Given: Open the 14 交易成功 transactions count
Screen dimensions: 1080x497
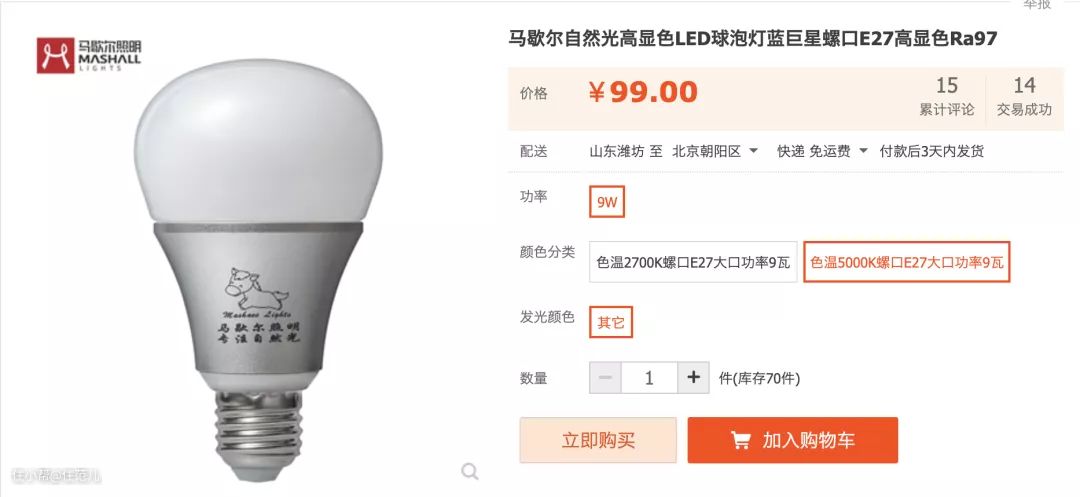Looking at the screenshot, I should coord(1024,96).
